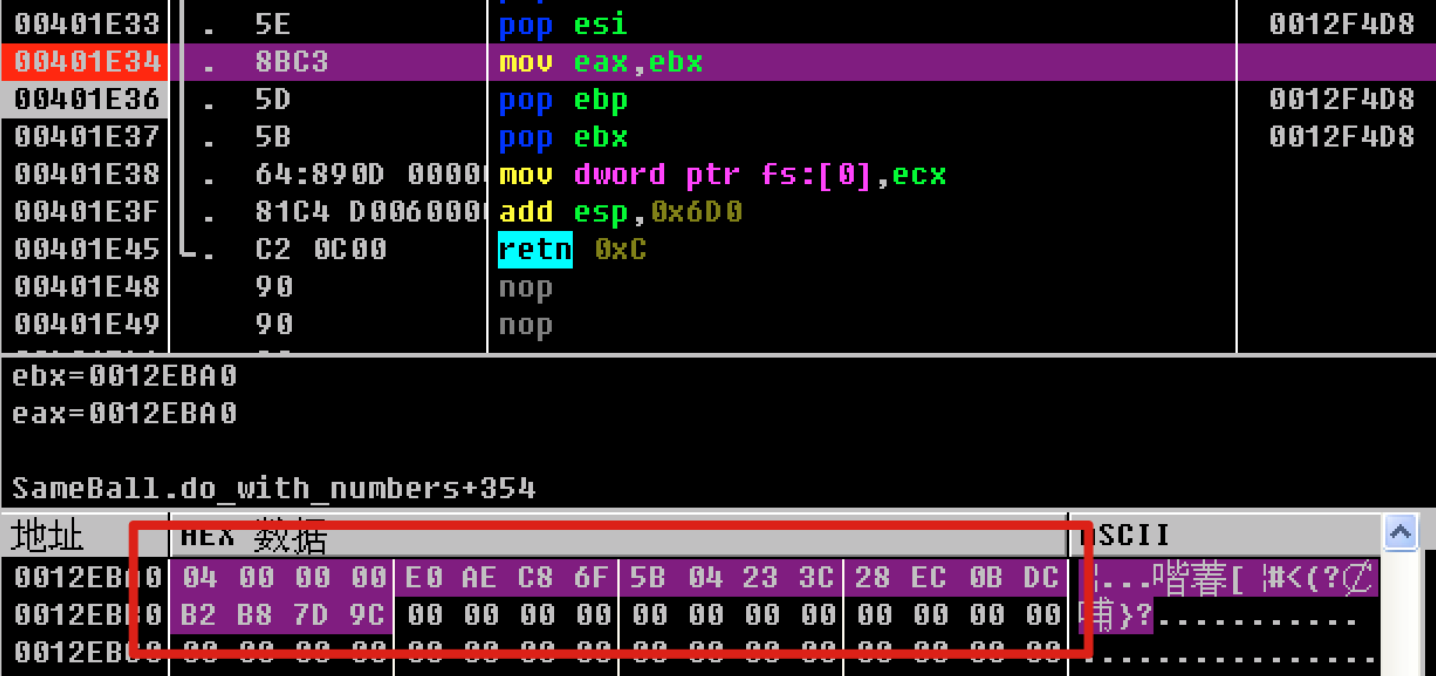Click the retn 0xC instruction
This screenshot has height=676, width=1436.
572,250
